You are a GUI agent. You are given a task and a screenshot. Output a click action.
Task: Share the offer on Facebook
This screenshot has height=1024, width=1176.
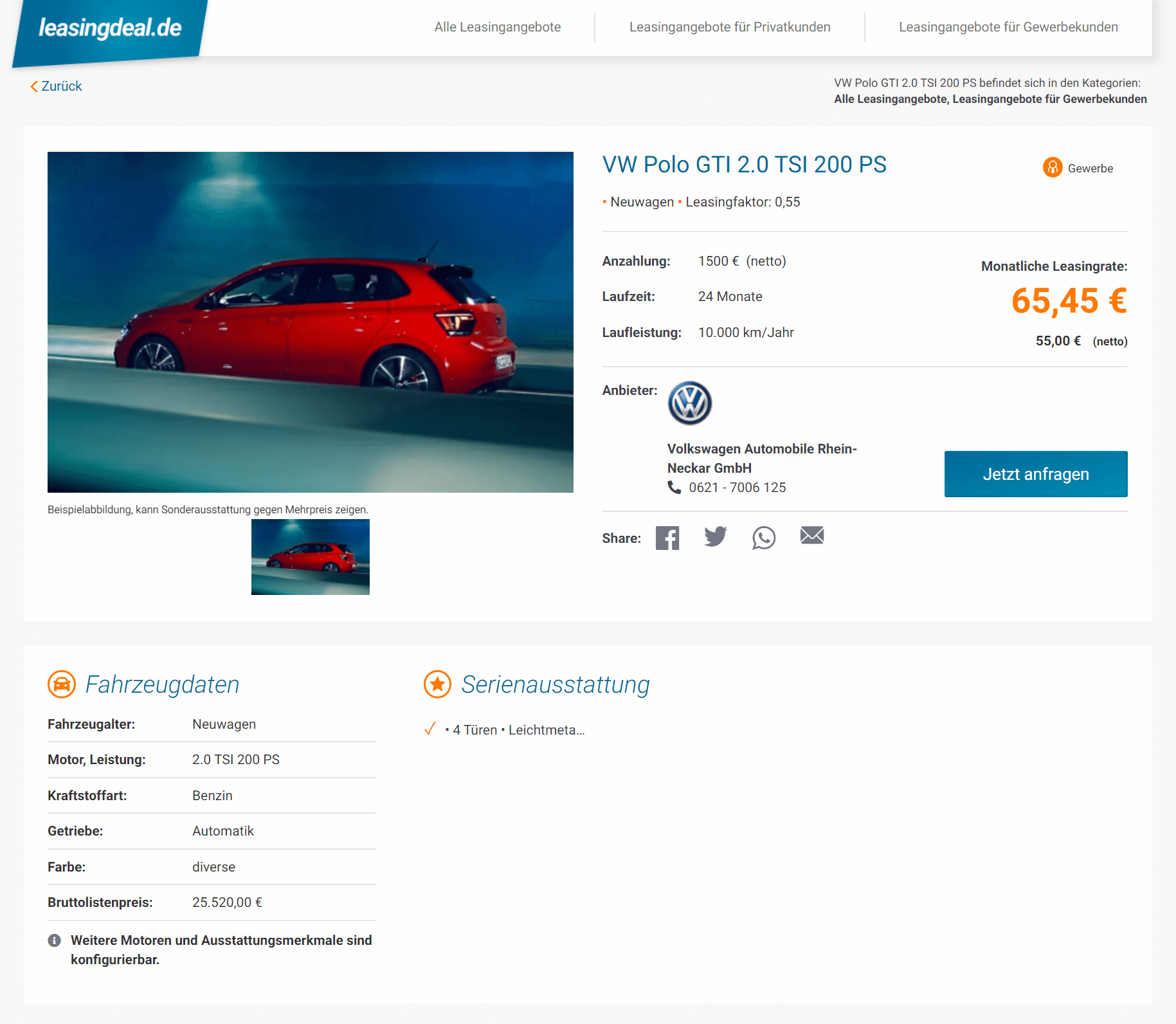coord(667,538)
